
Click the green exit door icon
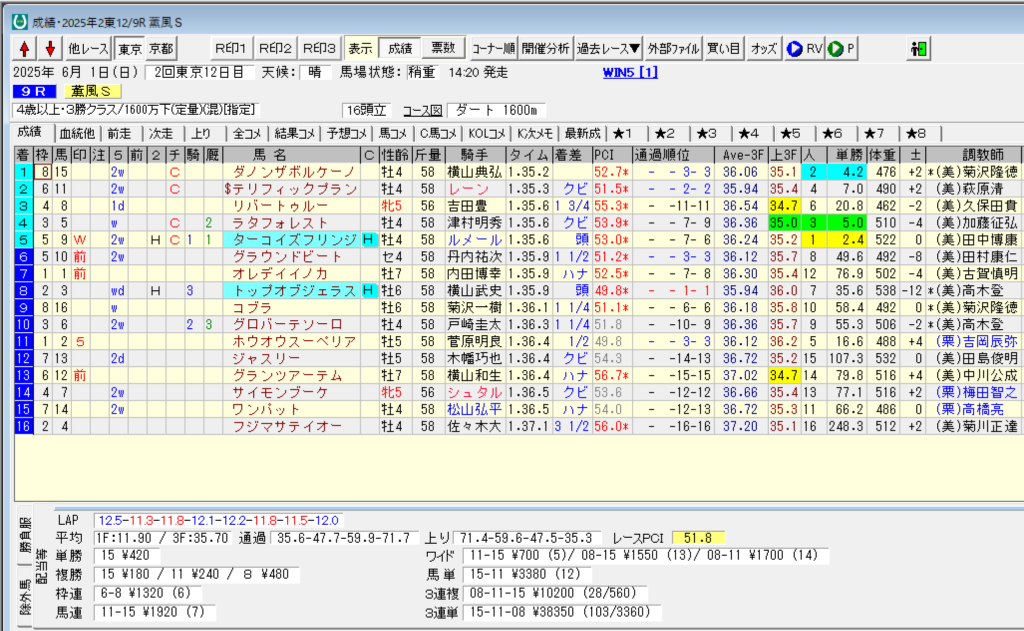(x=919, y=48)
